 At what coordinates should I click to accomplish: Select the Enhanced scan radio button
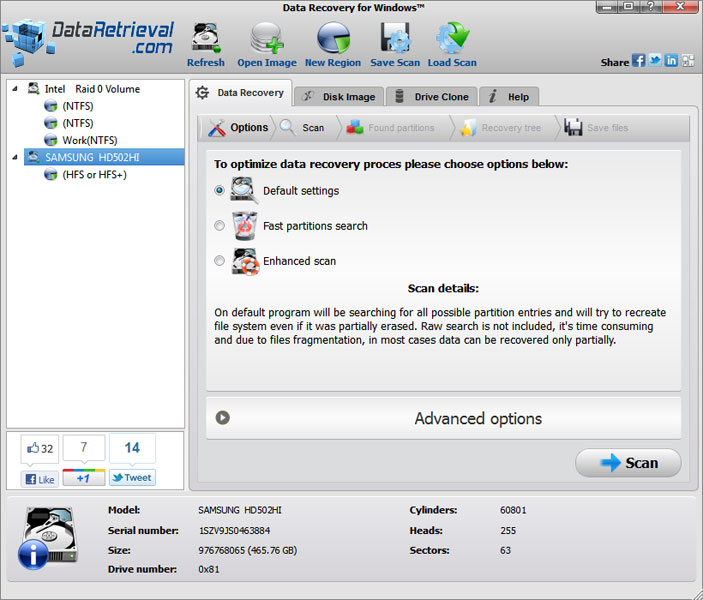tap(219, 261)
